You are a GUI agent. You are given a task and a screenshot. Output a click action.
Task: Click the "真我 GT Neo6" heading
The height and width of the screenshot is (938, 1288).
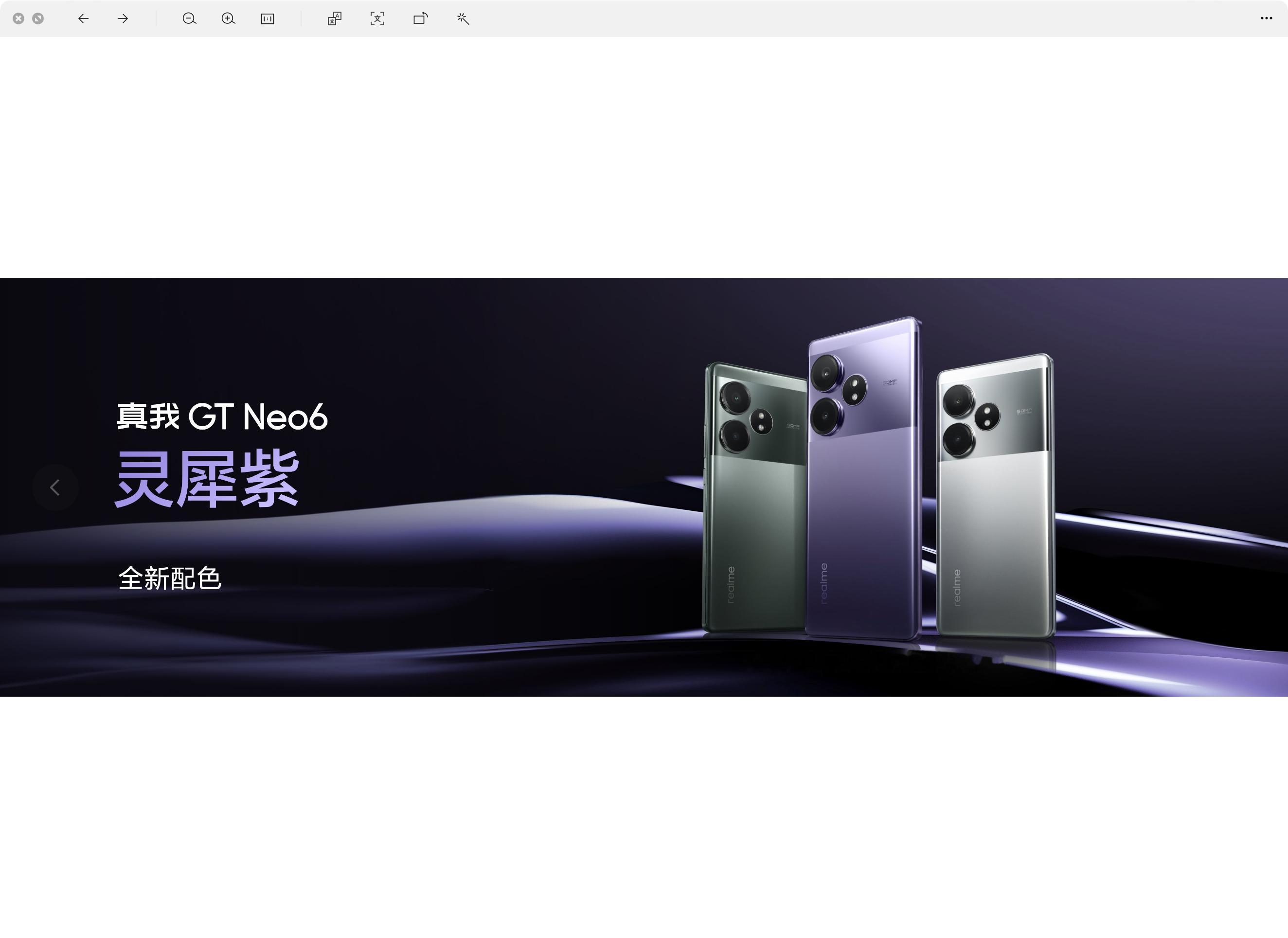click(222, 416)
